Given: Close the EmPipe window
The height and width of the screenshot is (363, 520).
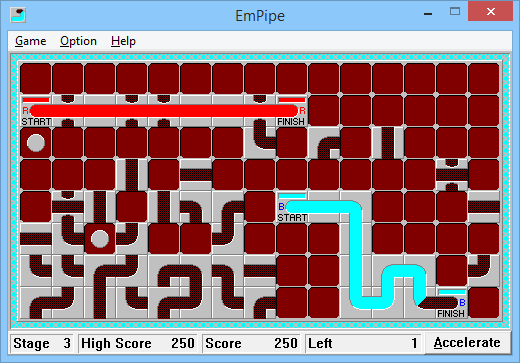Looking at the screenshot, I should [x=490, y=12].
